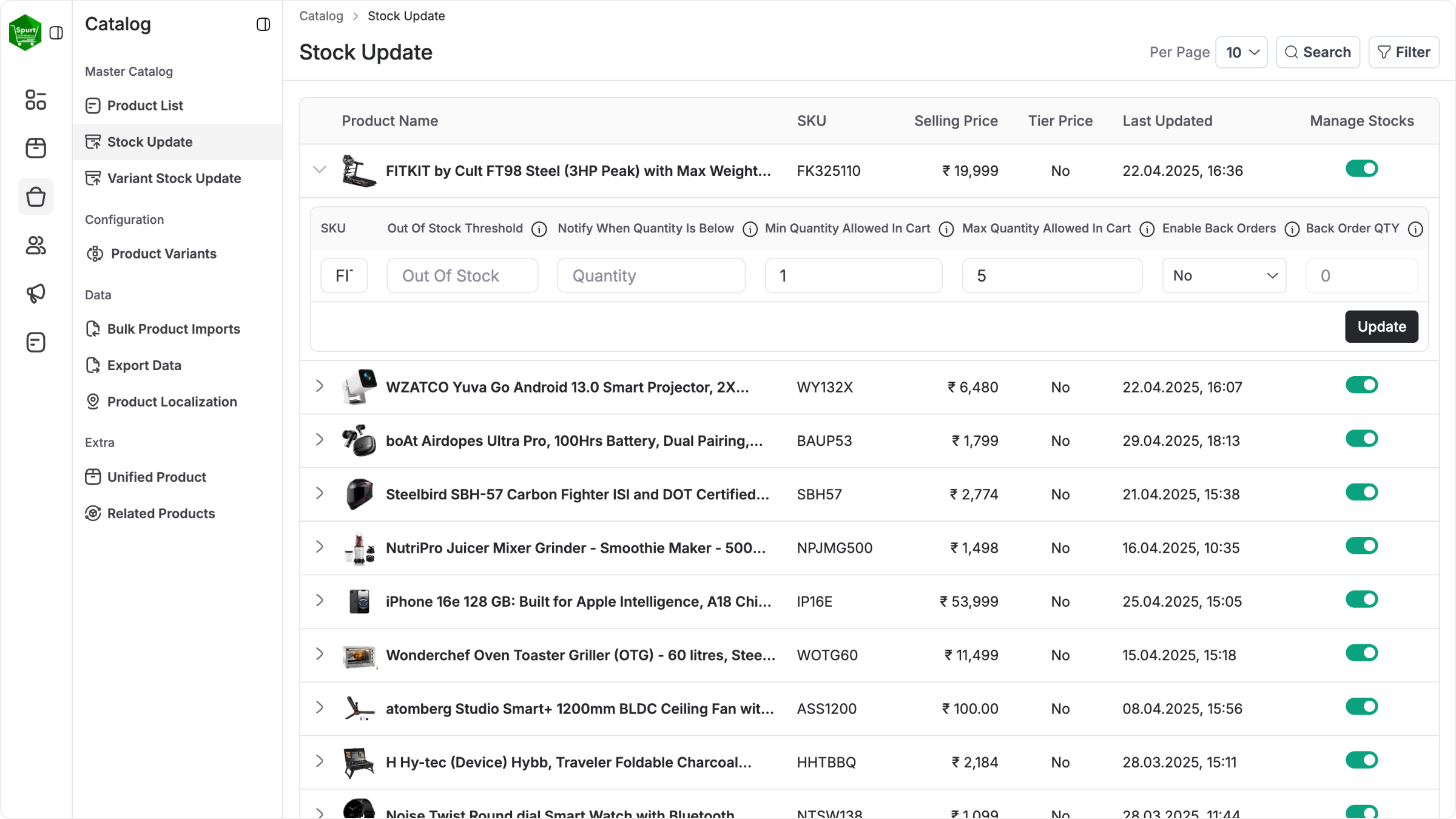
Task: Click NutriPro juicer product thumbnail
Action: 359,548
